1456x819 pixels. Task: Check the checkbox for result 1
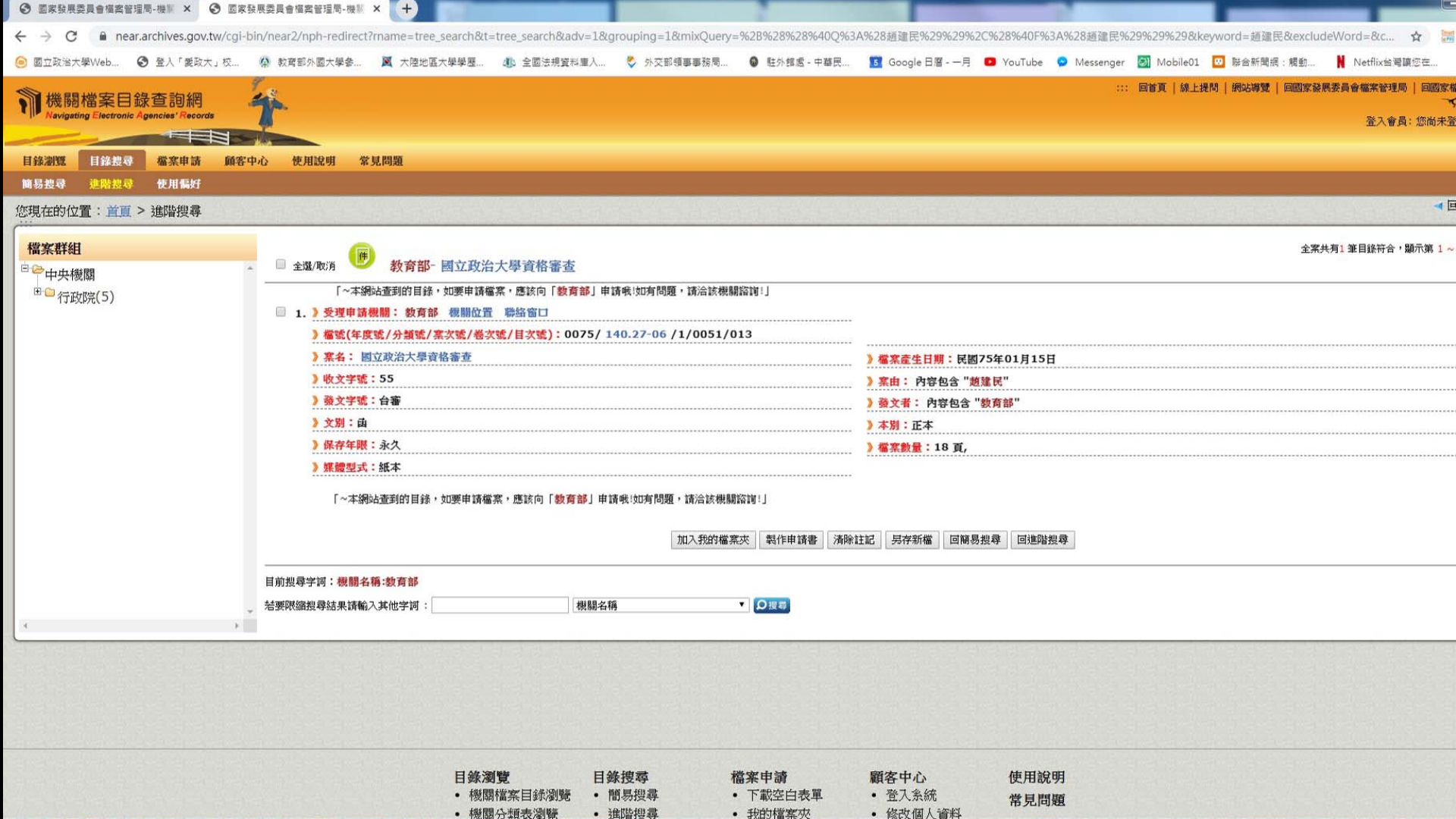(x=281, y=312)
